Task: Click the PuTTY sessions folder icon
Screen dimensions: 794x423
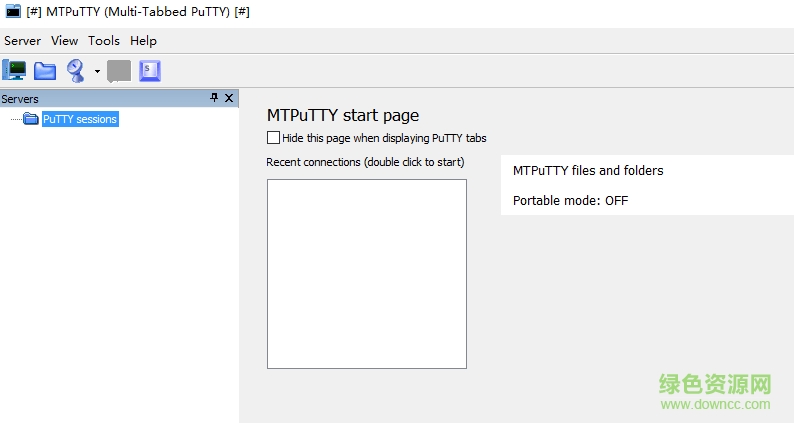Action: [x=31, y=119]
